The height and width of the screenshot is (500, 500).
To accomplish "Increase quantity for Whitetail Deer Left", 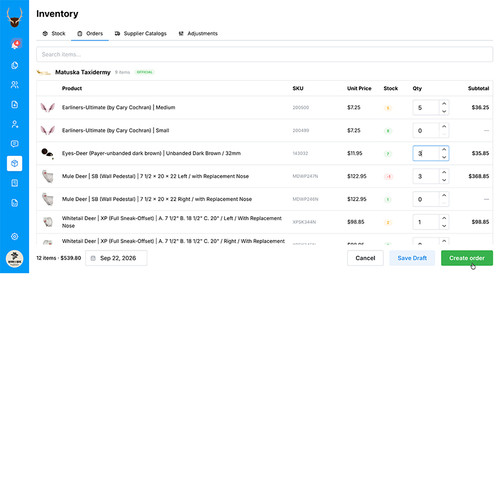I will click(x=444, y=218).
